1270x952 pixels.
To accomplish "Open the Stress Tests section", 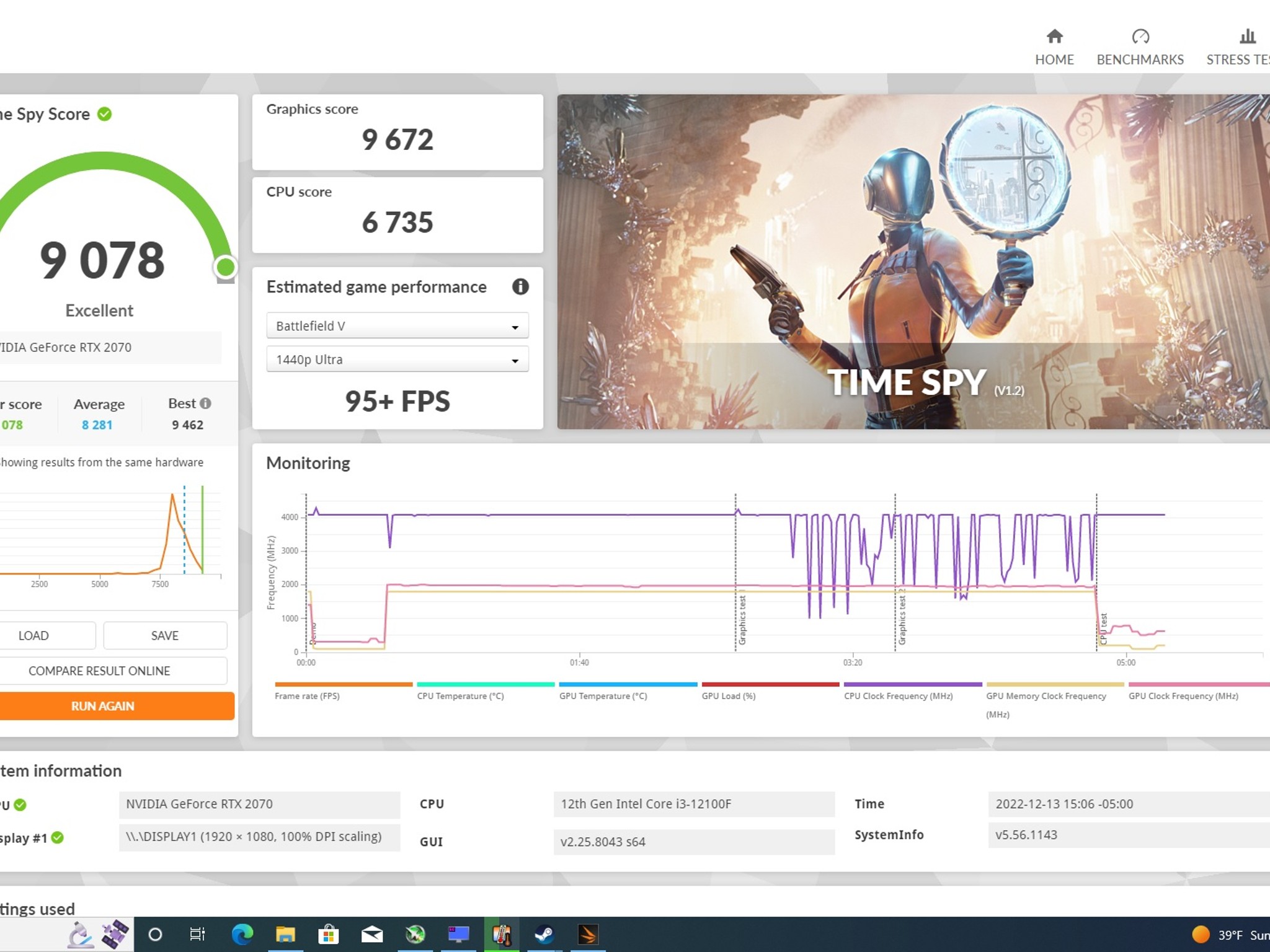I will [x=1246, y=37].
